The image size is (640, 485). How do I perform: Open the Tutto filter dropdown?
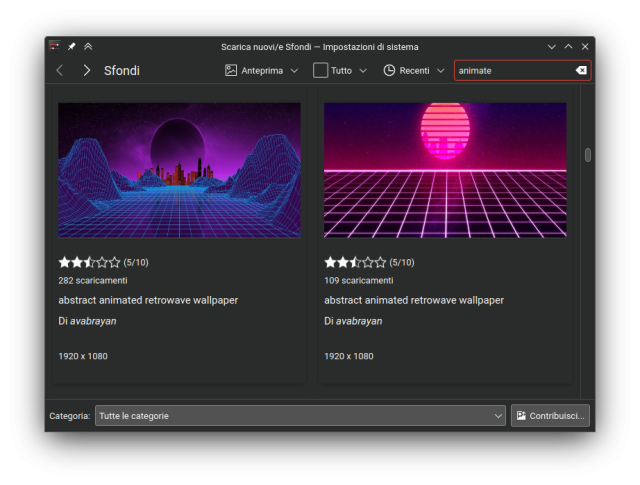pos(340,71)
